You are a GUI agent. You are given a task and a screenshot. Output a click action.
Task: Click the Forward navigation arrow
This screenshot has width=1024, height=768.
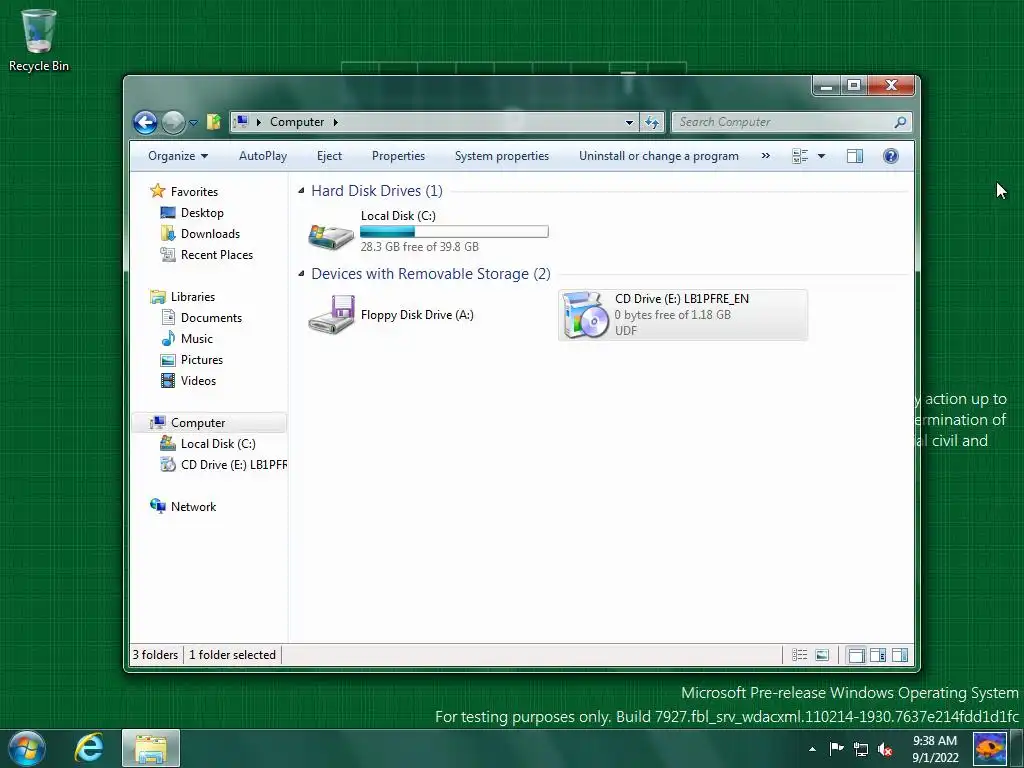point(173,122)
